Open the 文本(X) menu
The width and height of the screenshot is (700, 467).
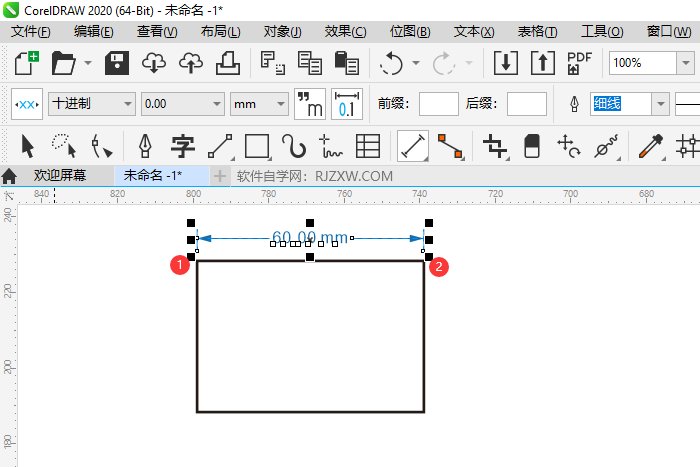coord(474,32)
